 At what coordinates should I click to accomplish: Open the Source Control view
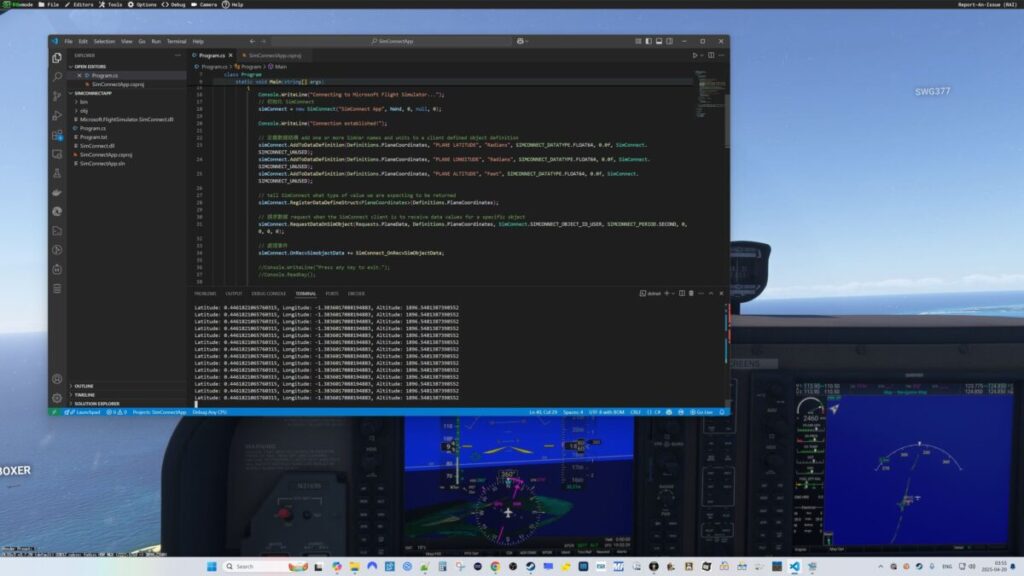tap(57, 97)
